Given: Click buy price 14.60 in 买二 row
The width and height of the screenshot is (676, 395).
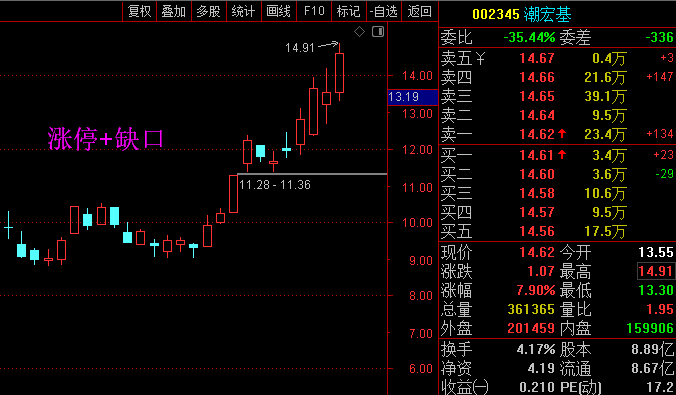Looking at the screenshot, I should (537, 174).
